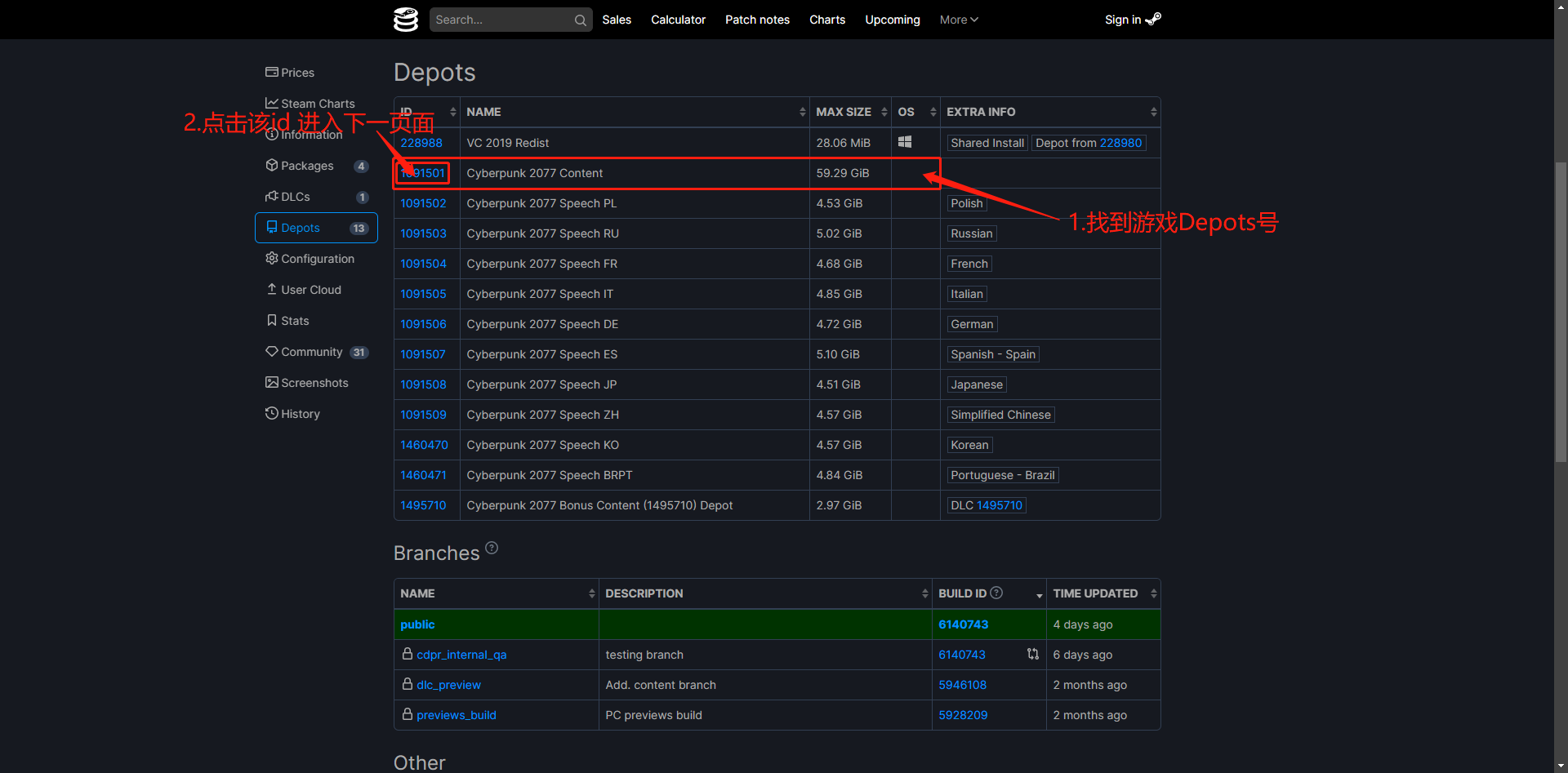Open depot ID 1091508
1568x773 pixels.
tap(423, 384)
